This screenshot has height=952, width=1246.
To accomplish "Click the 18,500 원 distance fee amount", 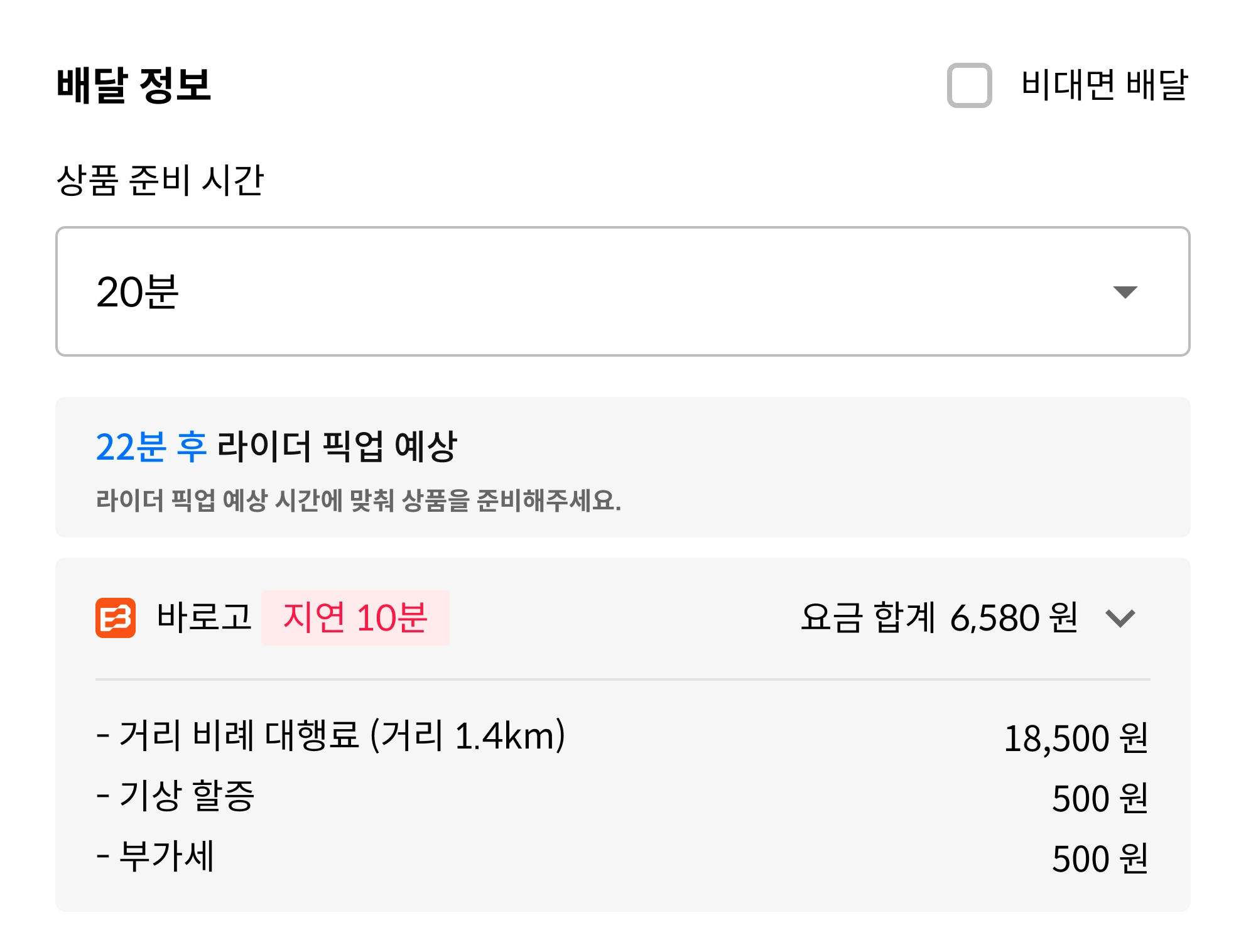I will [1076, 738].
